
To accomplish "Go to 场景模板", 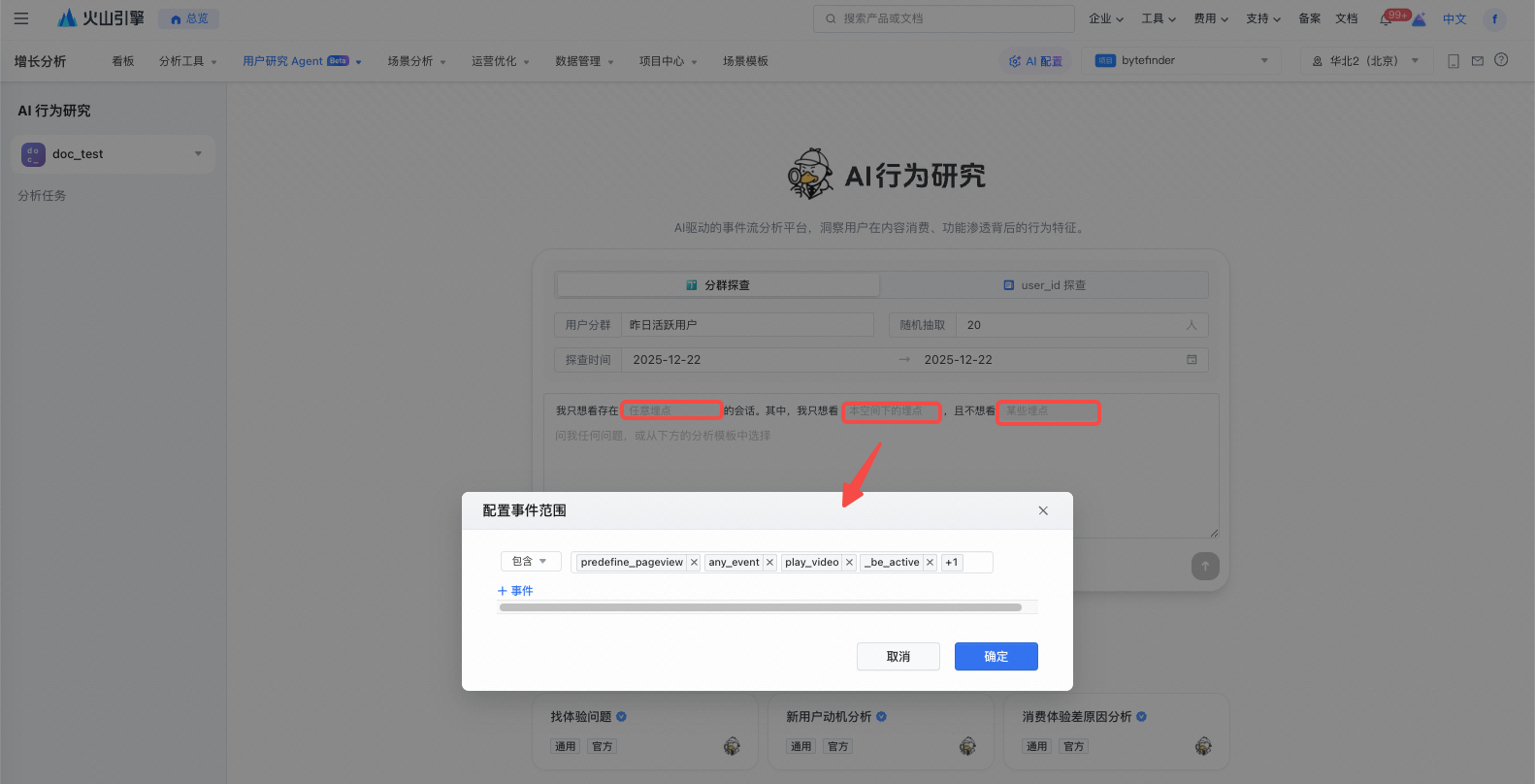I will (745, 61).
